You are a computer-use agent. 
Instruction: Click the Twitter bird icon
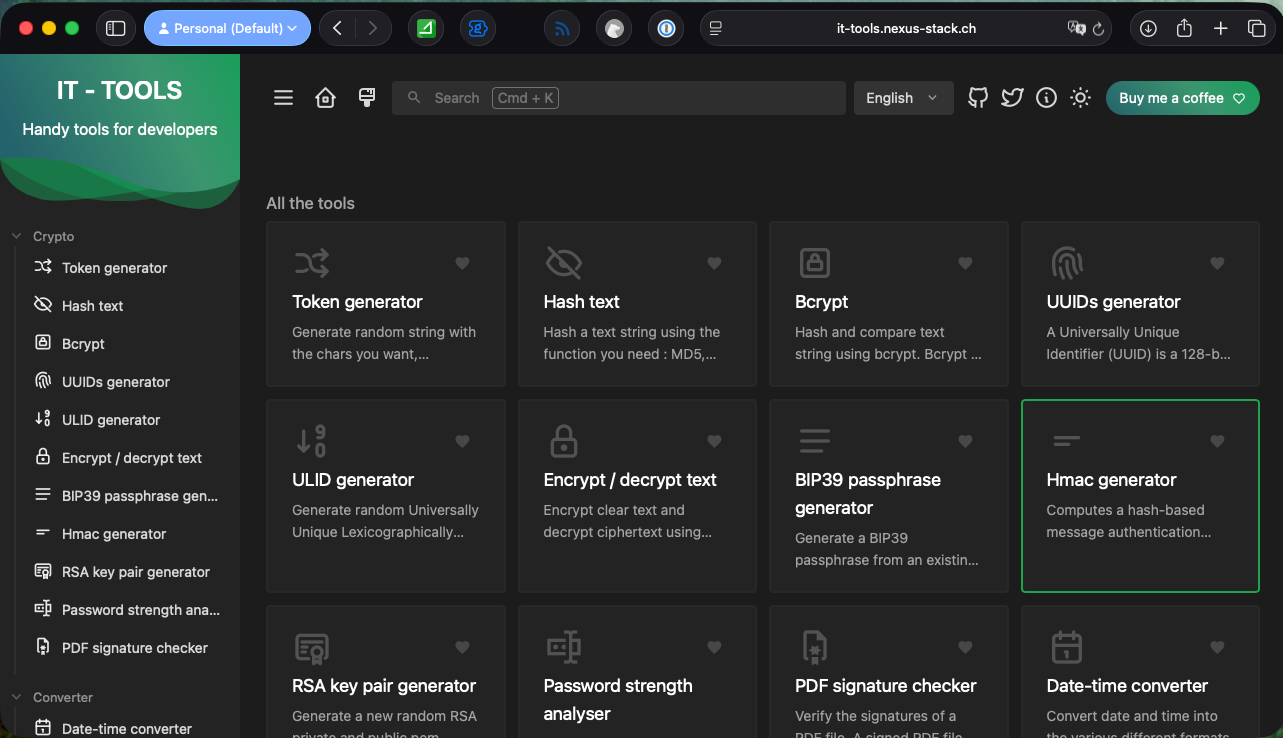pos(1012,98)
